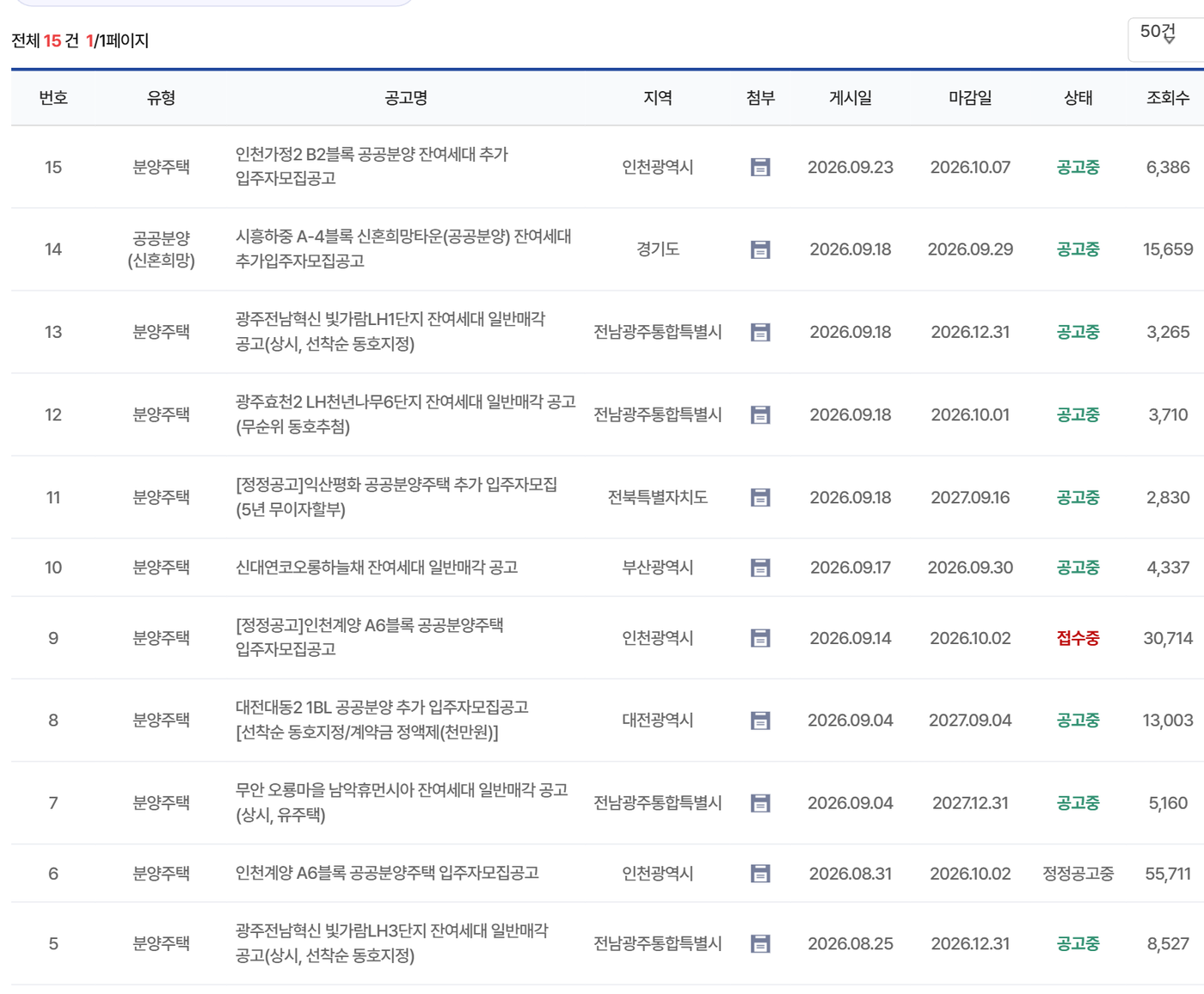Screen dimensions: 1204x994
Task: Open attachment icon for notice 14 시흥하중 A-4블록
Action: pyautogui.click(x=760, y=249)
